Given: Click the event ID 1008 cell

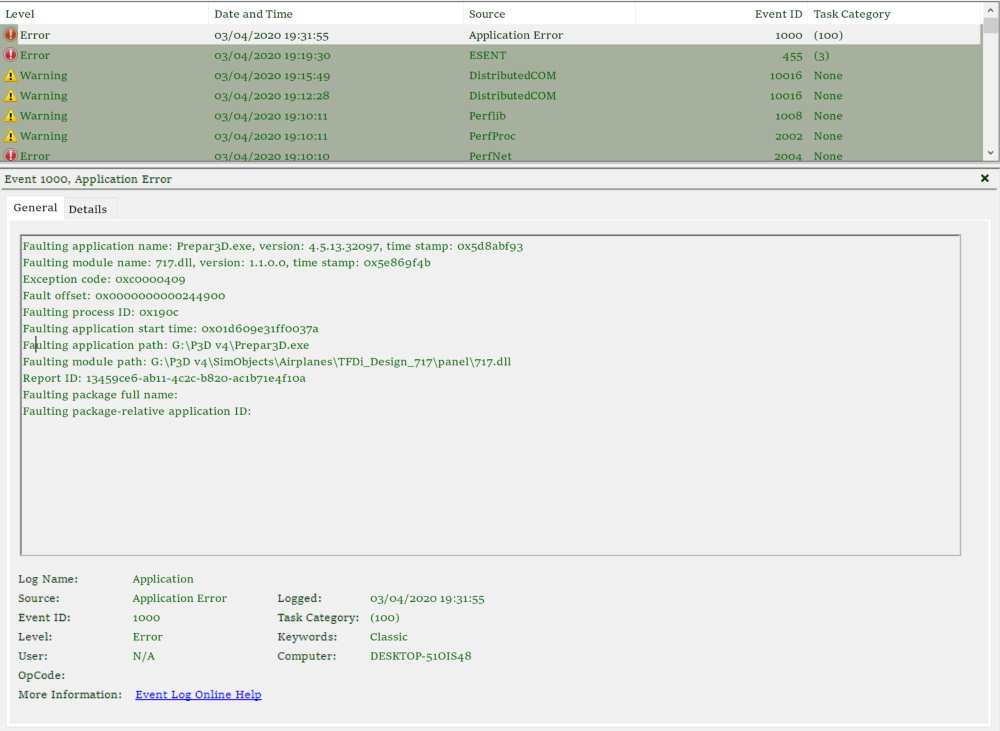Looking at the screenshot, I should tap(788, 115).
